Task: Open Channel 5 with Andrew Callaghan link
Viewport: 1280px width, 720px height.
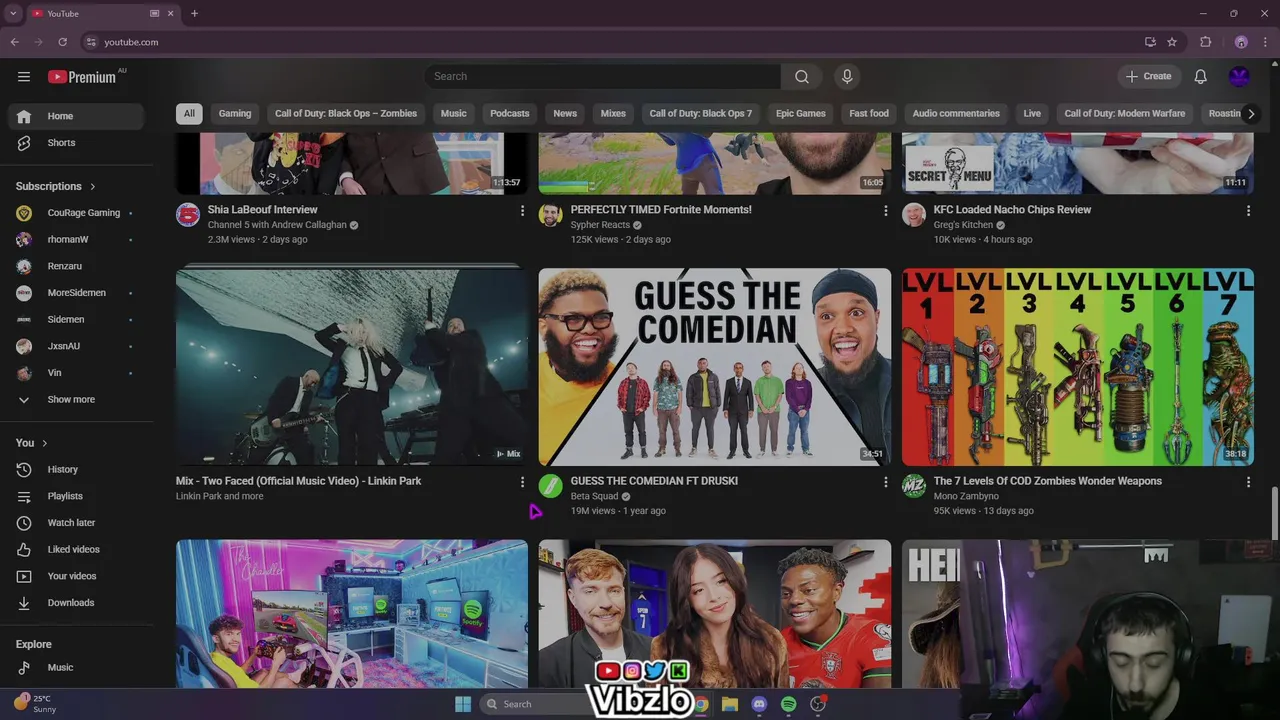Action: [x=277, y=225]
